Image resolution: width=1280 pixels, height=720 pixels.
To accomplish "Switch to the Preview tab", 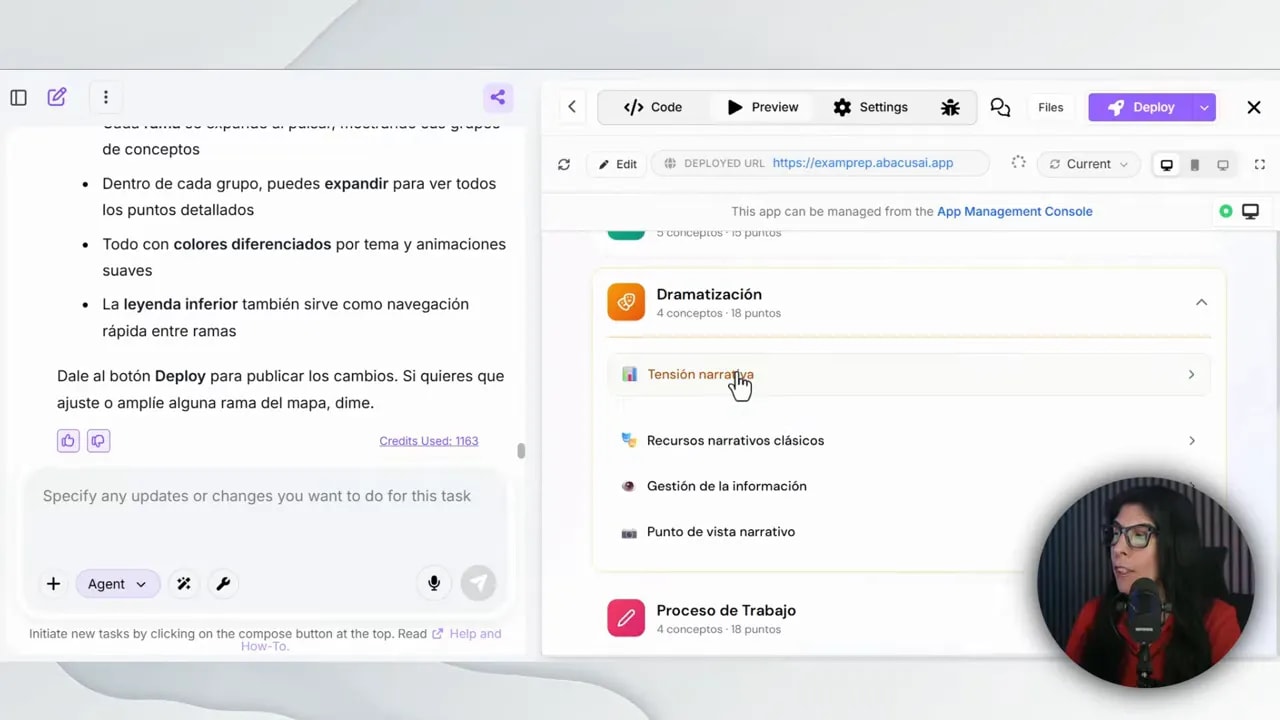I will [x=763, y=107].
